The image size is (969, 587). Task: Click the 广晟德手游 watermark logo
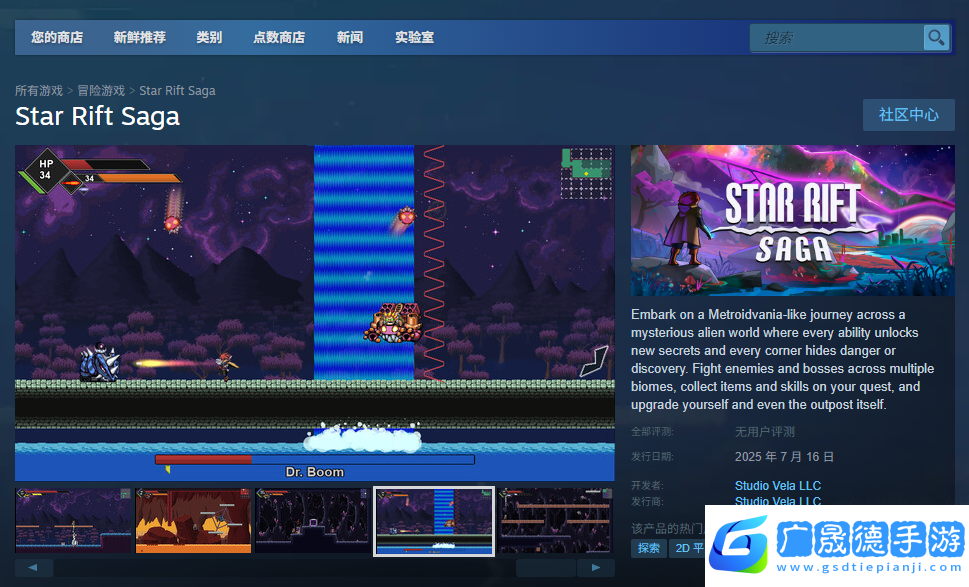pos(836,544)
